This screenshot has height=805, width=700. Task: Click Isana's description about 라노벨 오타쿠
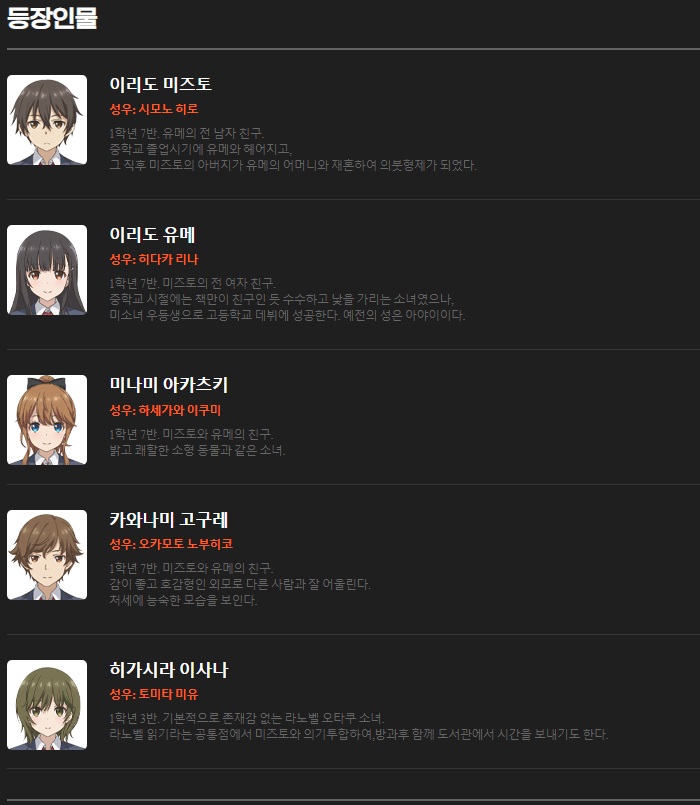coord(247,718)
